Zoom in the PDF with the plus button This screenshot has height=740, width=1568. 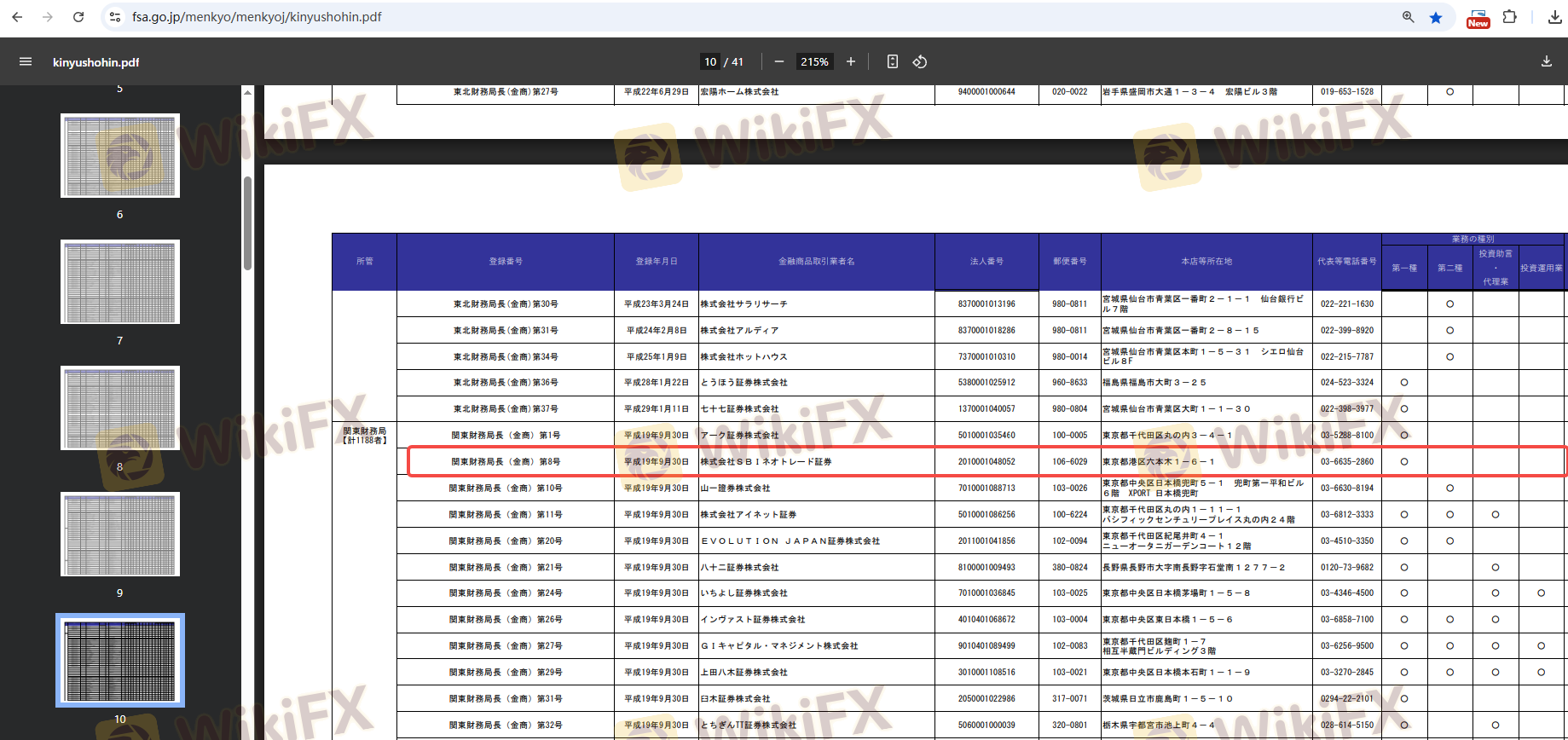point(850,61)
